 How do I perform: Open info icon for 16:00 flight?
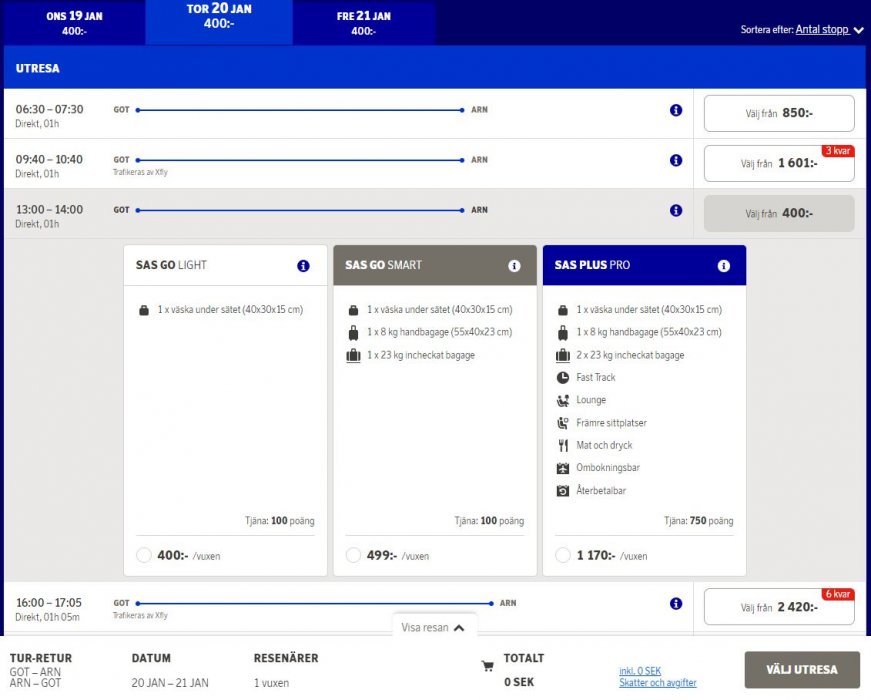(x=676, y=603)
